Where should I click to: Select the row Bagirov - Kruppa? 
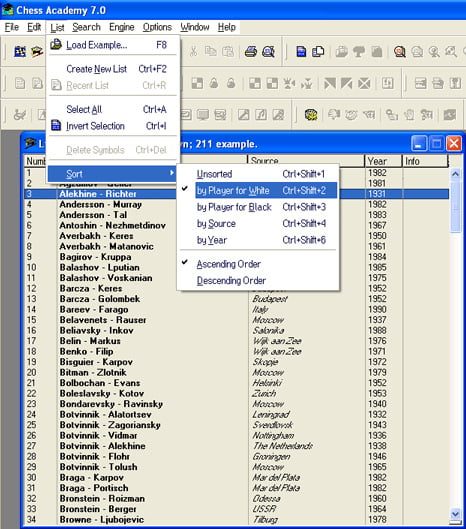(x=236, y=257)
